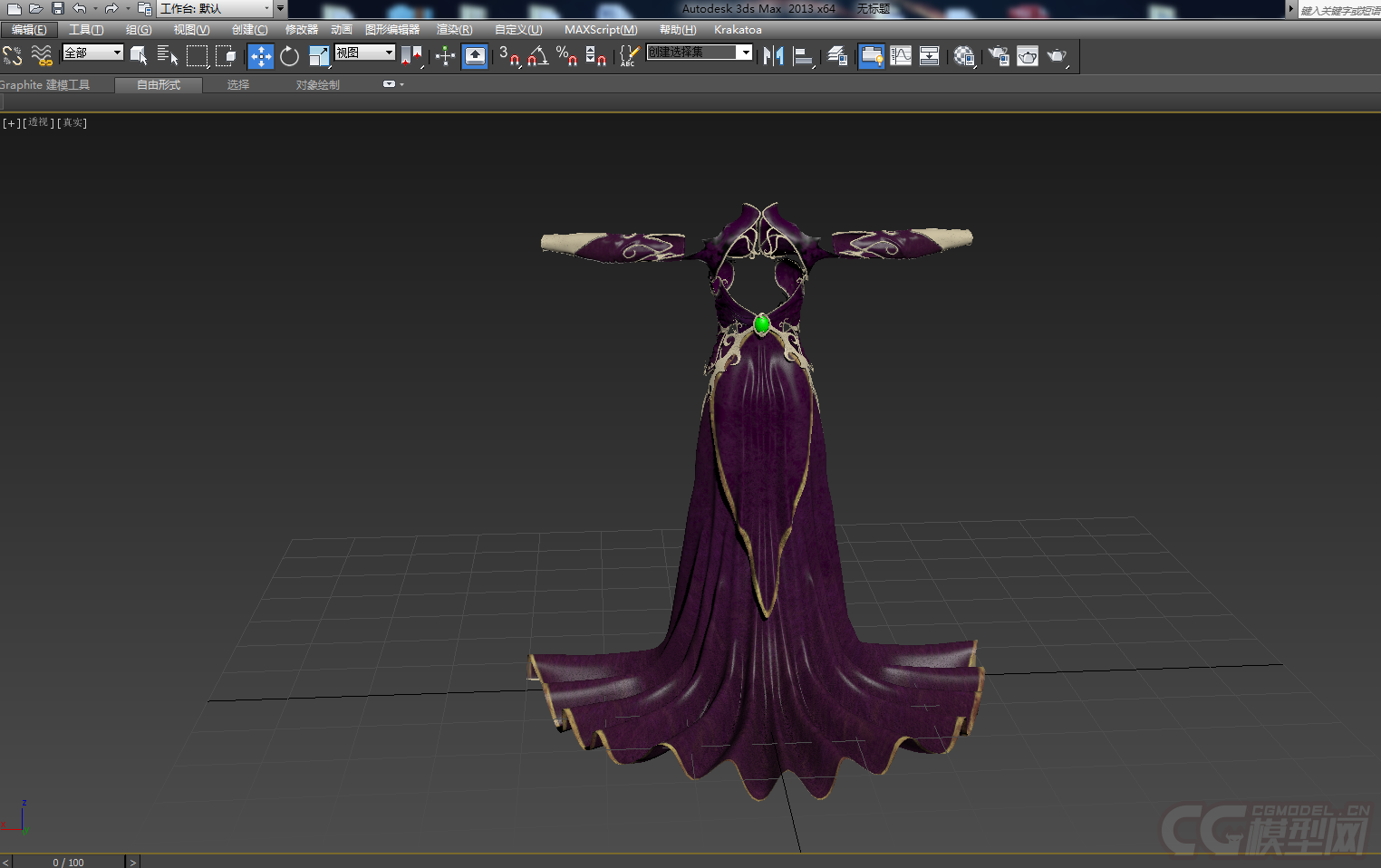The width and height of the screenshot is (1381, 868).
Task: Select the Link tool
Action: [13, 56]
